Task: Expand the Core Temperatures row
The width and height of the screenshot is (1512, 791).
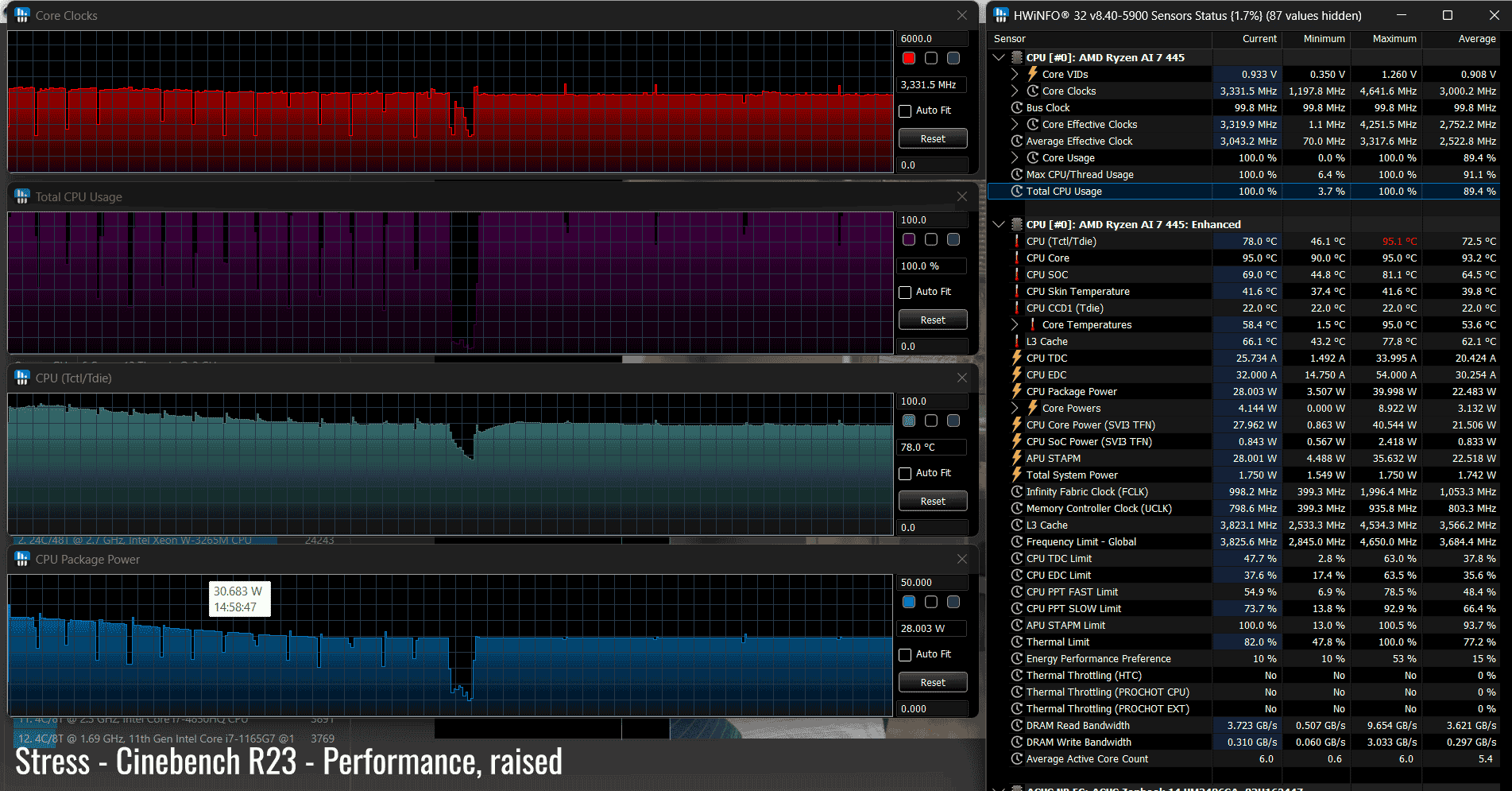Action: 1015,324
